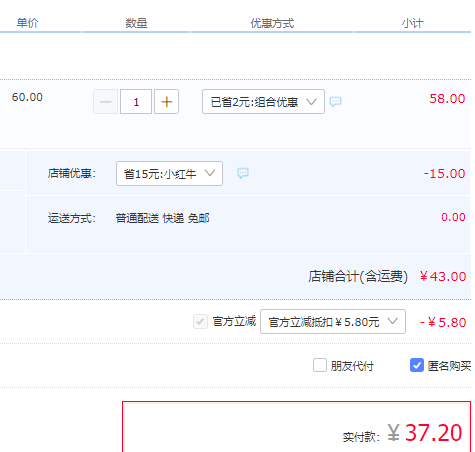Image resolution: width=475 pixels, height=452 pixels.
Task: Click the 优惠方式 column header
Action: tap(272, 23)
